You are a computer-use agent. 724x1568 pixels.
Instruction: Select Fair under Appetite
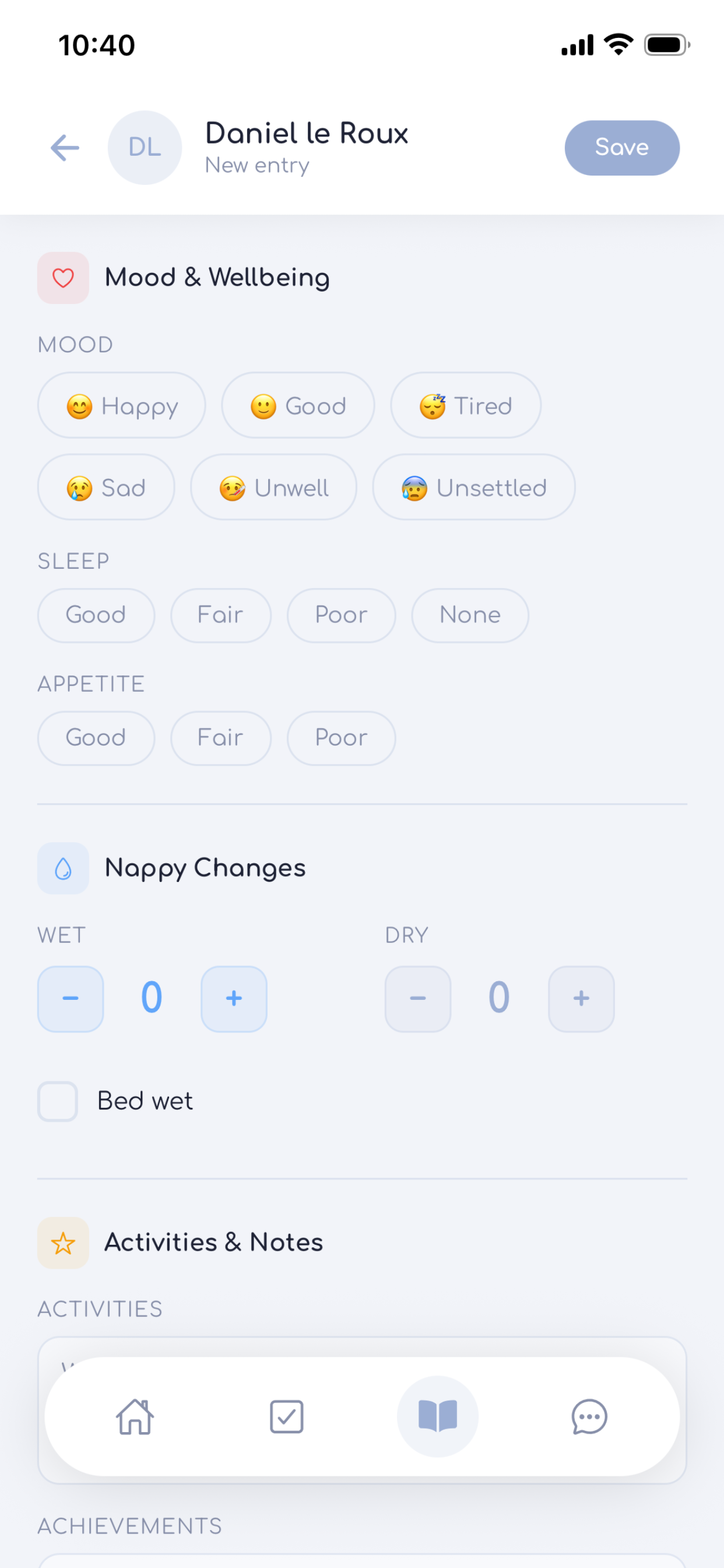click(221, 738)
